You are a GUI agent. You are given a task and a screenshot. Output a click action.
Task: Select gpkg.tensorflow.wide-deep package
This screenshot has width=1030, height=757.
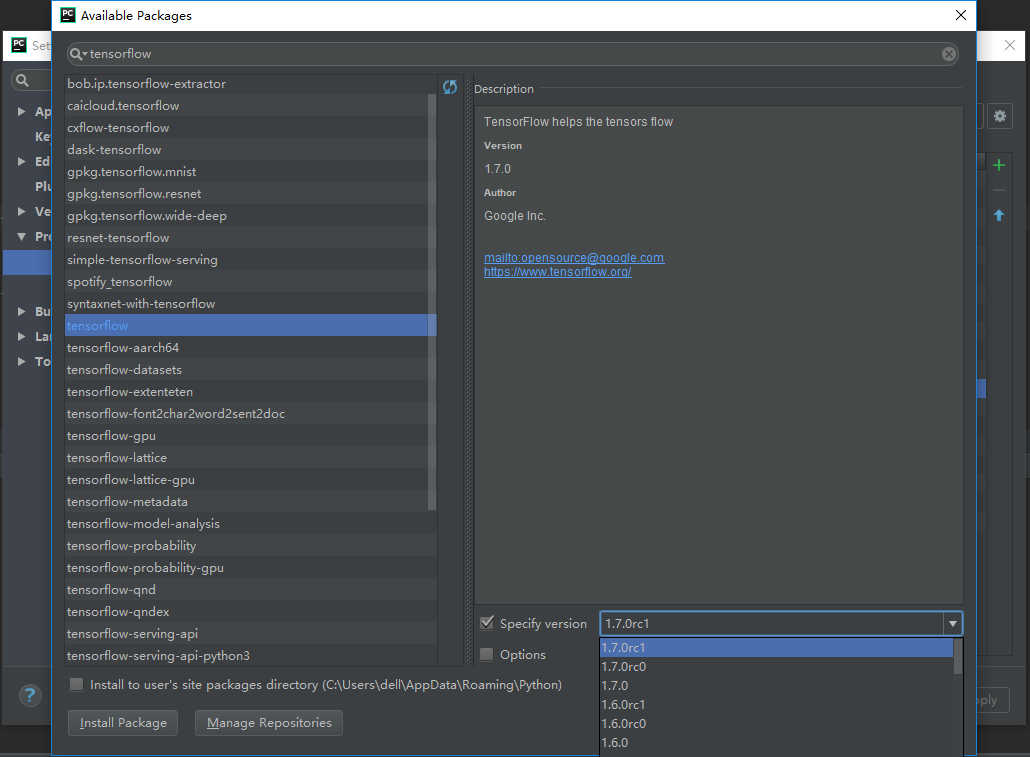click(250, 216)
